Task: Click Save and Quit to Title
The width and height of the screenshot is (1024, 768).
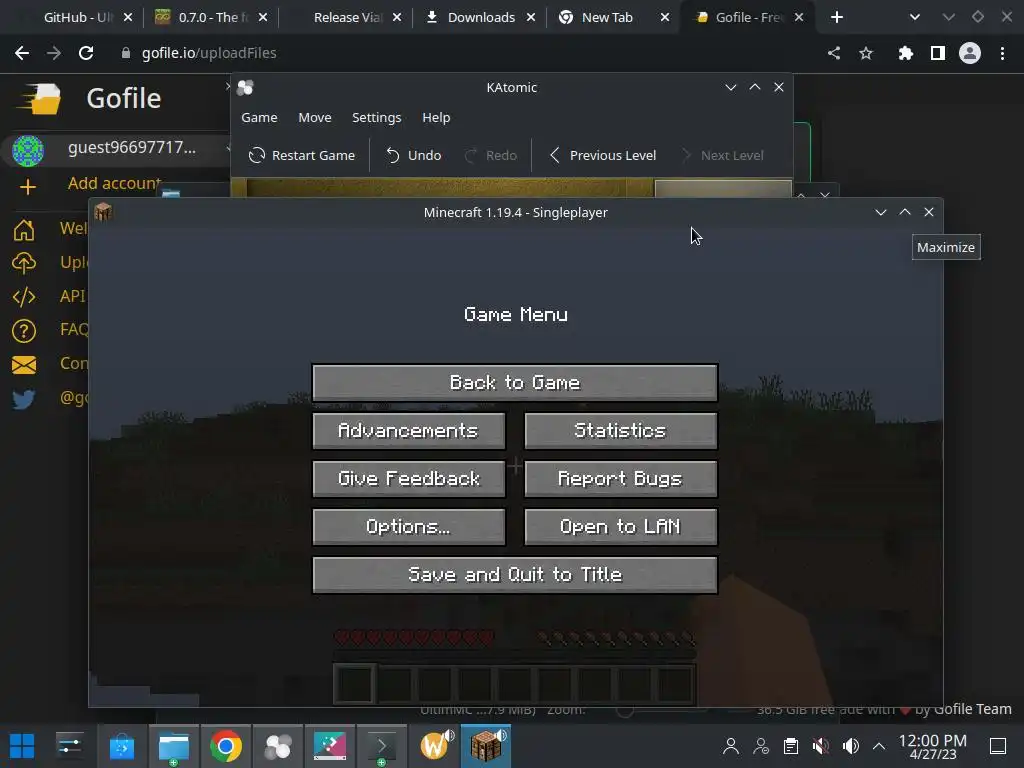Action: point(515,575)
